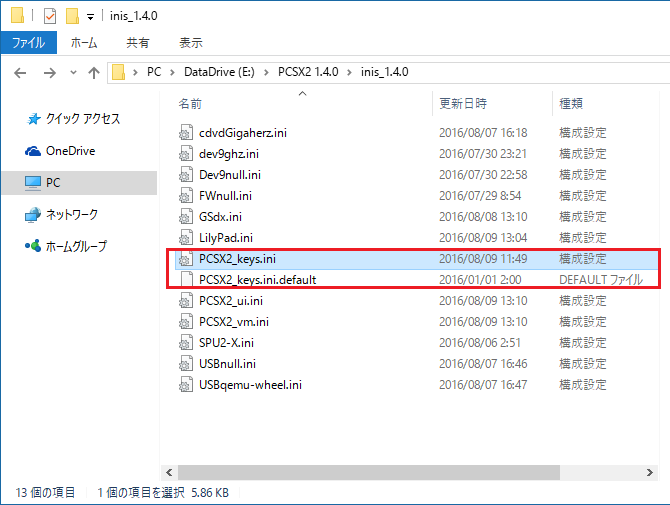The image size is (670, 505).
Task: Navigate to DataDrive (E:) in address bar
Action: tap(219, 72)
